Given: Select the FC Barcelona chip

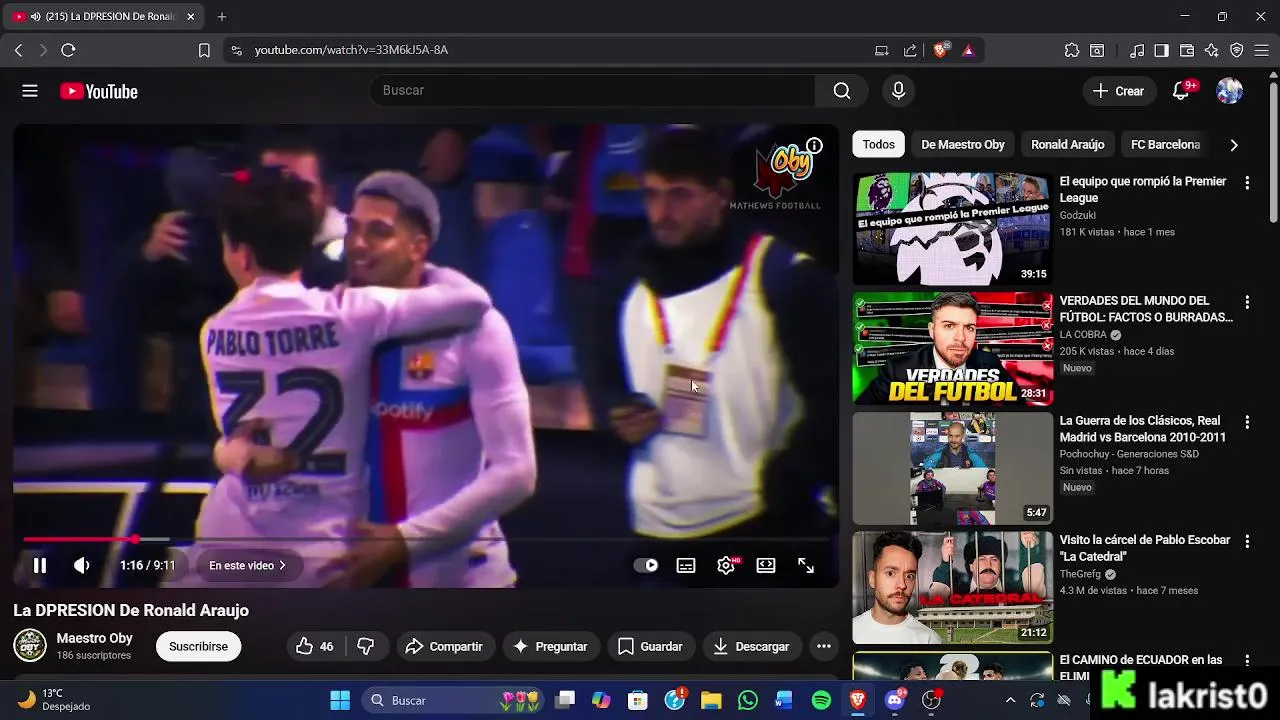Looking at the screenshot, I should [x=1165, y=144].
